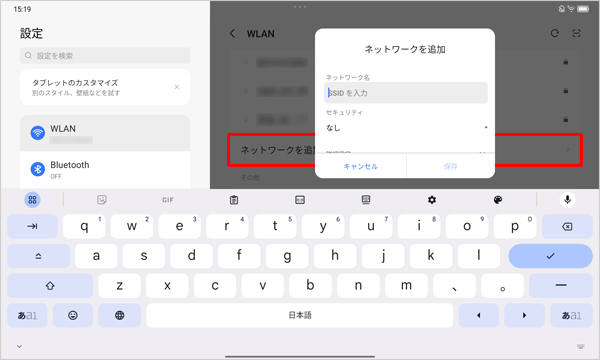Tap the b key
The image size is (600, 360).
coord(310,286)
